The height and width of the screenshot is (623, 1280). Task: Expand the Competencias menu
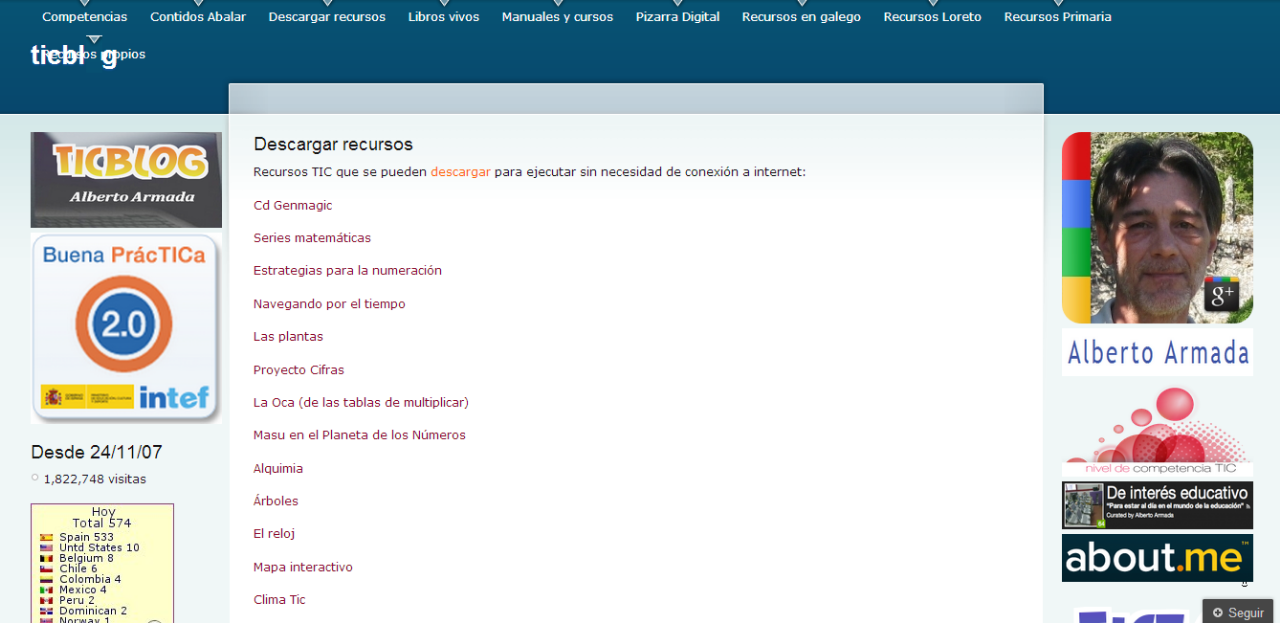coord(84,17)
